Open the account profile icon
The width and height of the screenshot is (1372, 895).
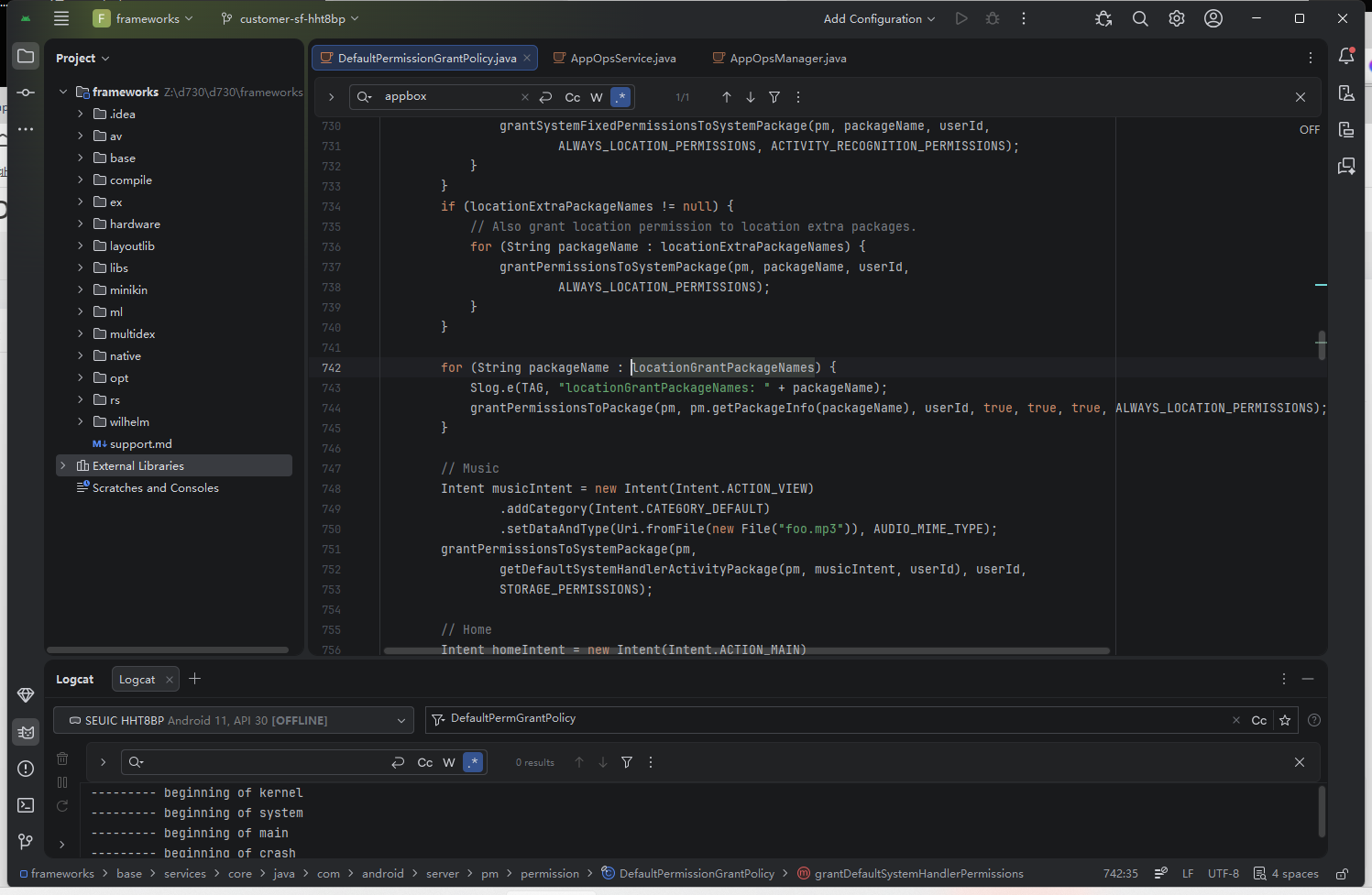[x=1213, y=18]
